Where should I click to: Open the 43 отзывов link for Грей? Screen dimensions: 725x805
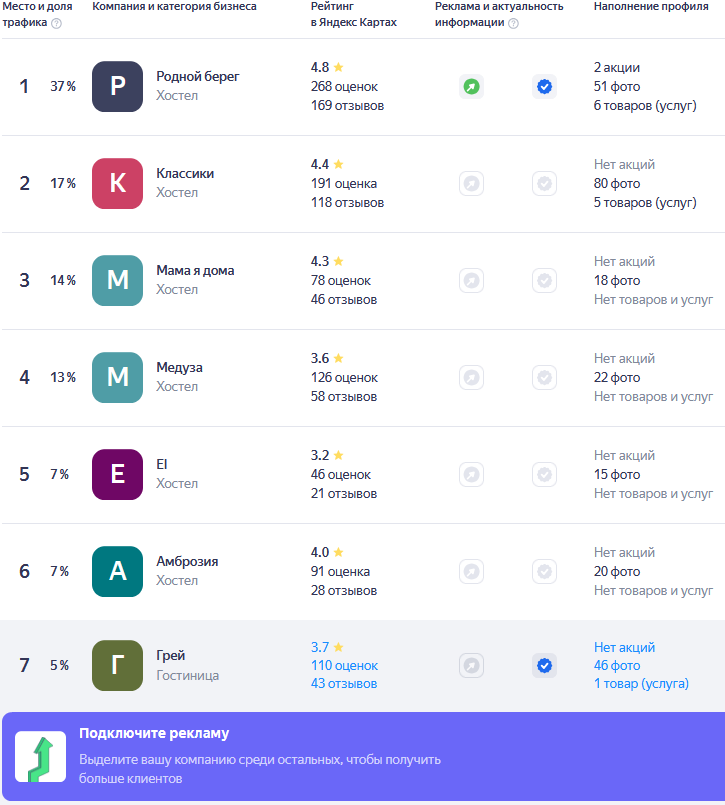(x=344, y=683)
